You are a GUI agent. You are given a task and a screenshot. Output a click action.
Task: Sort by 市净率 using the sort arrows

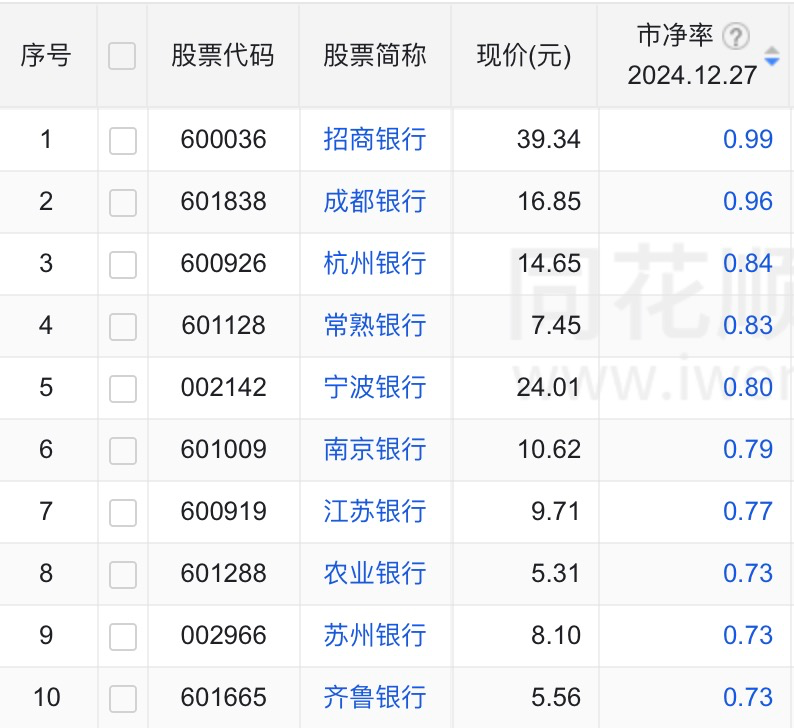click(771, 56)
